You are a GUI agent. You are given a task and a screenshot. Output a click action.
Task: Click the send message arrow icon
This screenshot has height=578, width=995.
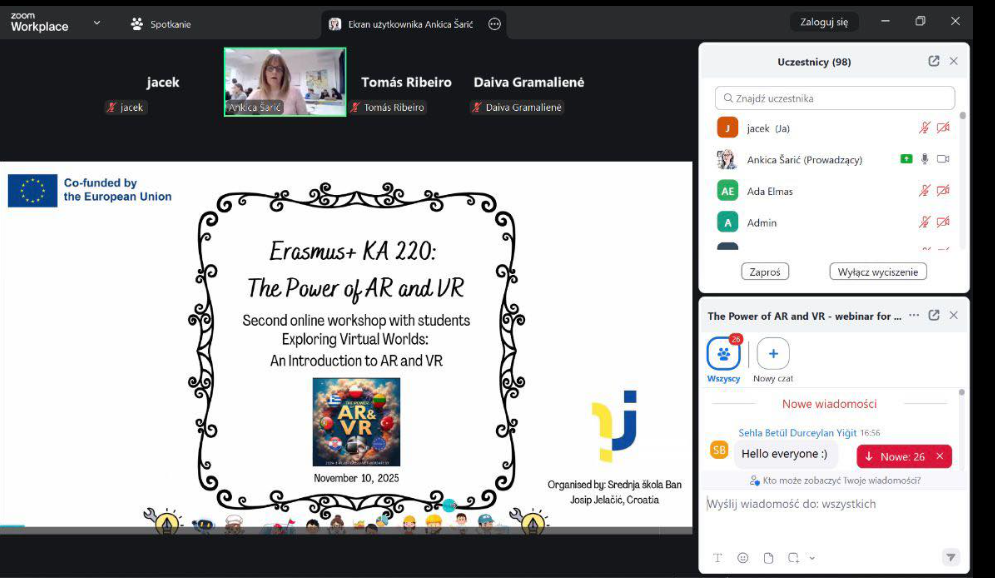pyautogui.click(x=950, y=557)
